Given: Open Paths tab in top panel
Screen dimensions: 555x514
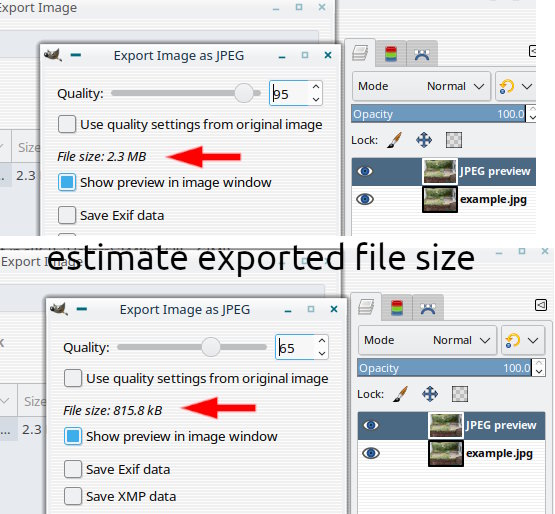Looking at the screenshot, I should click(422, 54).
